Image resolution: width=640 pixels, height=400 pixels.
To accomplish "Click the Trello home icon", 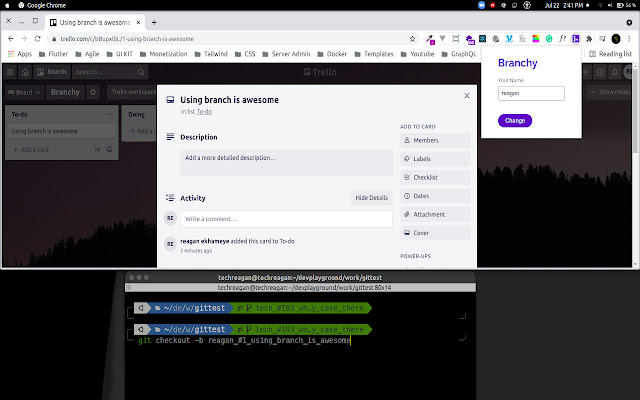I will (26, 72).
